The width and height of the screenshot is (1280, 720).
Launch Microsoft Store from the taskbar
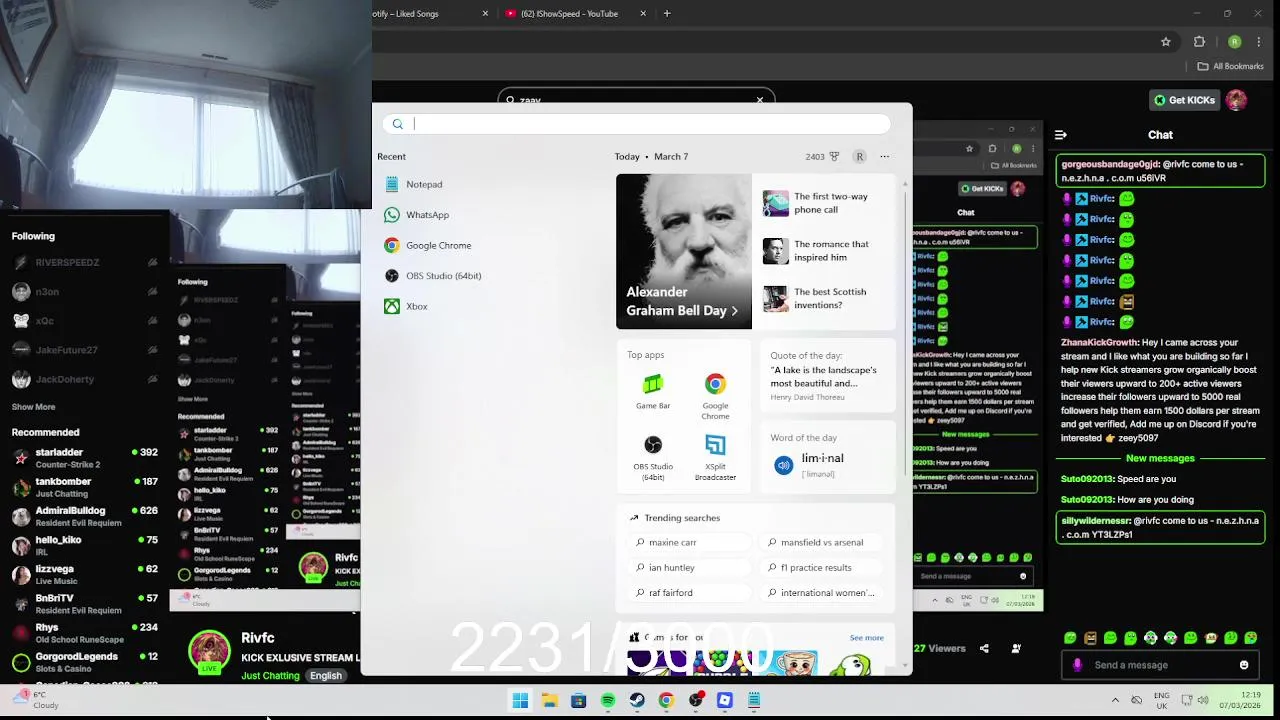(x=578, y=701)
